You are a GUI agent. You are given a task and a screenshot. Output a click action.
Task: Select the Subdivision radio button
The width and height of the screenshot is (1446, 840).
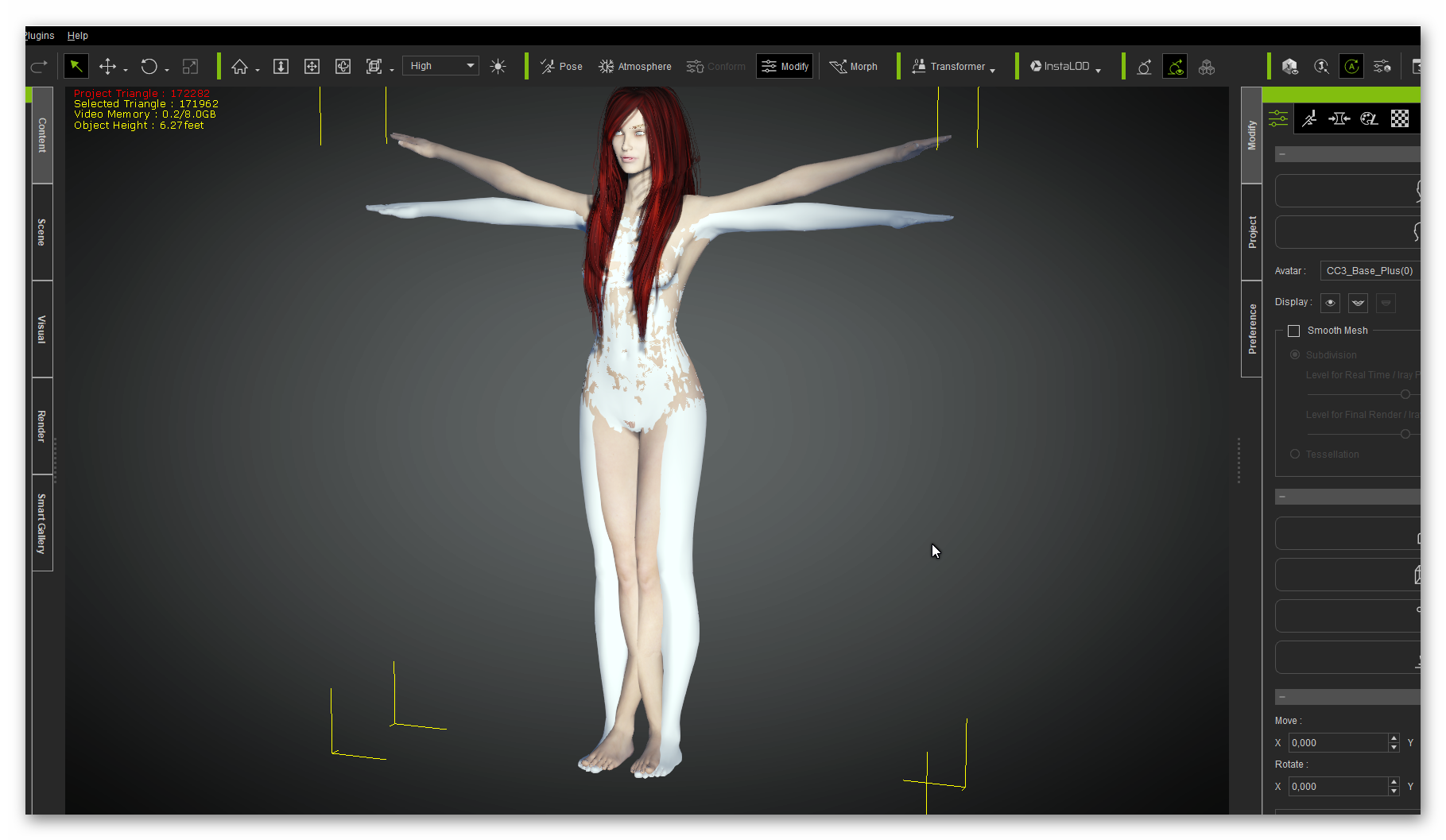point(1295,354)
